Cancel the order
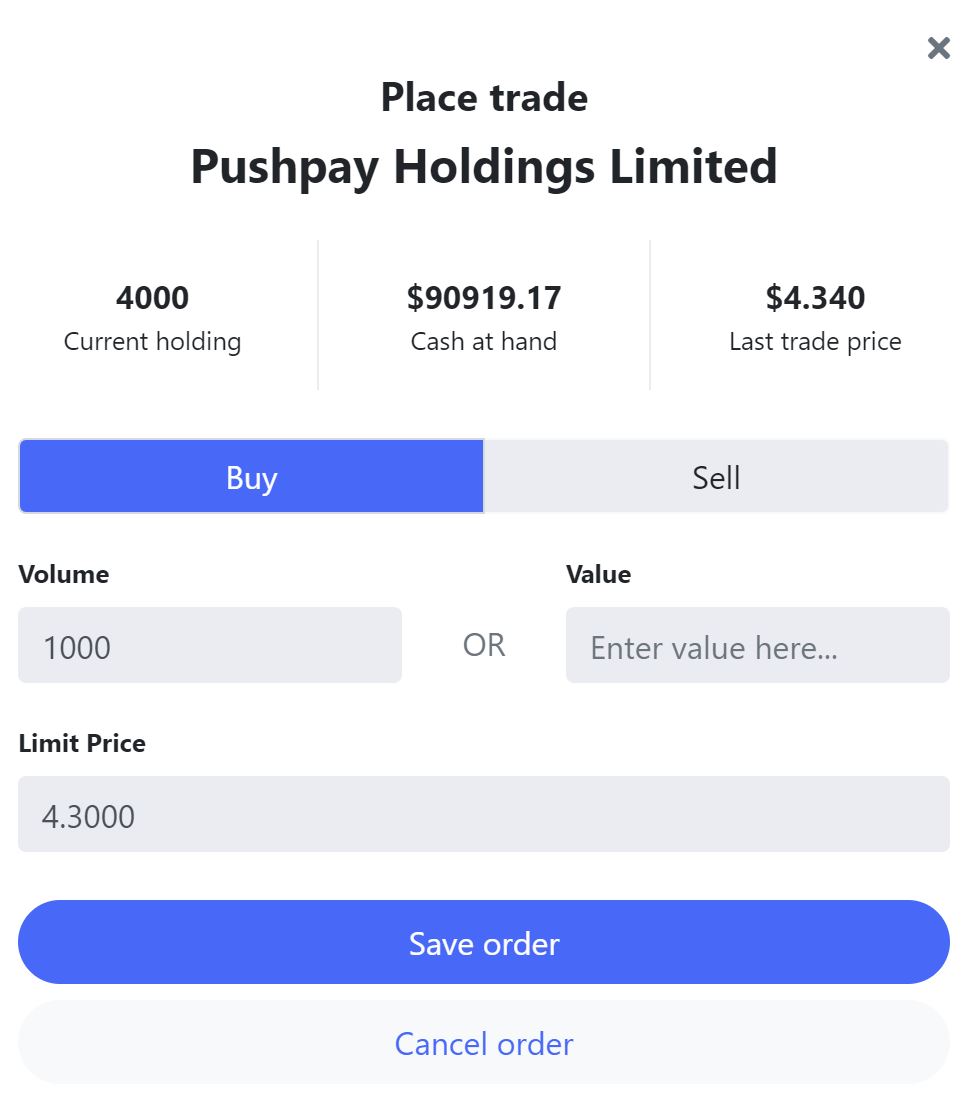The height and width of the screenshot is (1111, 972). pos(484,1044)
